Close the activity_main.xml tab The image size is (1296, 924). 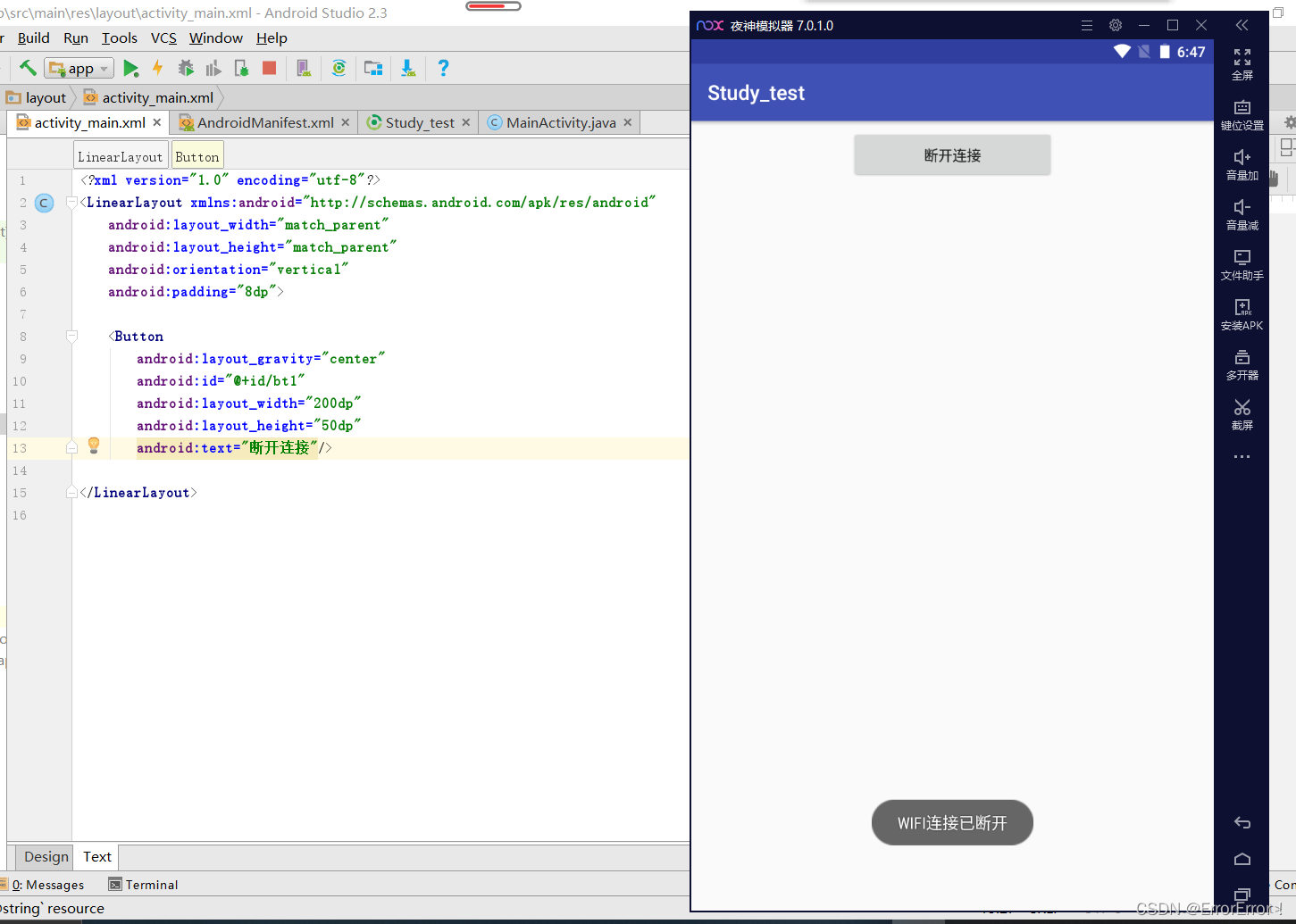click(157, 122)
